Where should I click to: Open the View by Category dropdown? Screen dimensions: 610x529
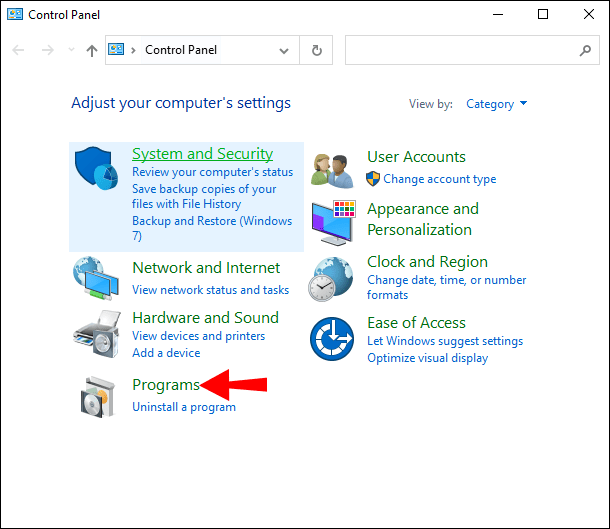tap(496, 104)
